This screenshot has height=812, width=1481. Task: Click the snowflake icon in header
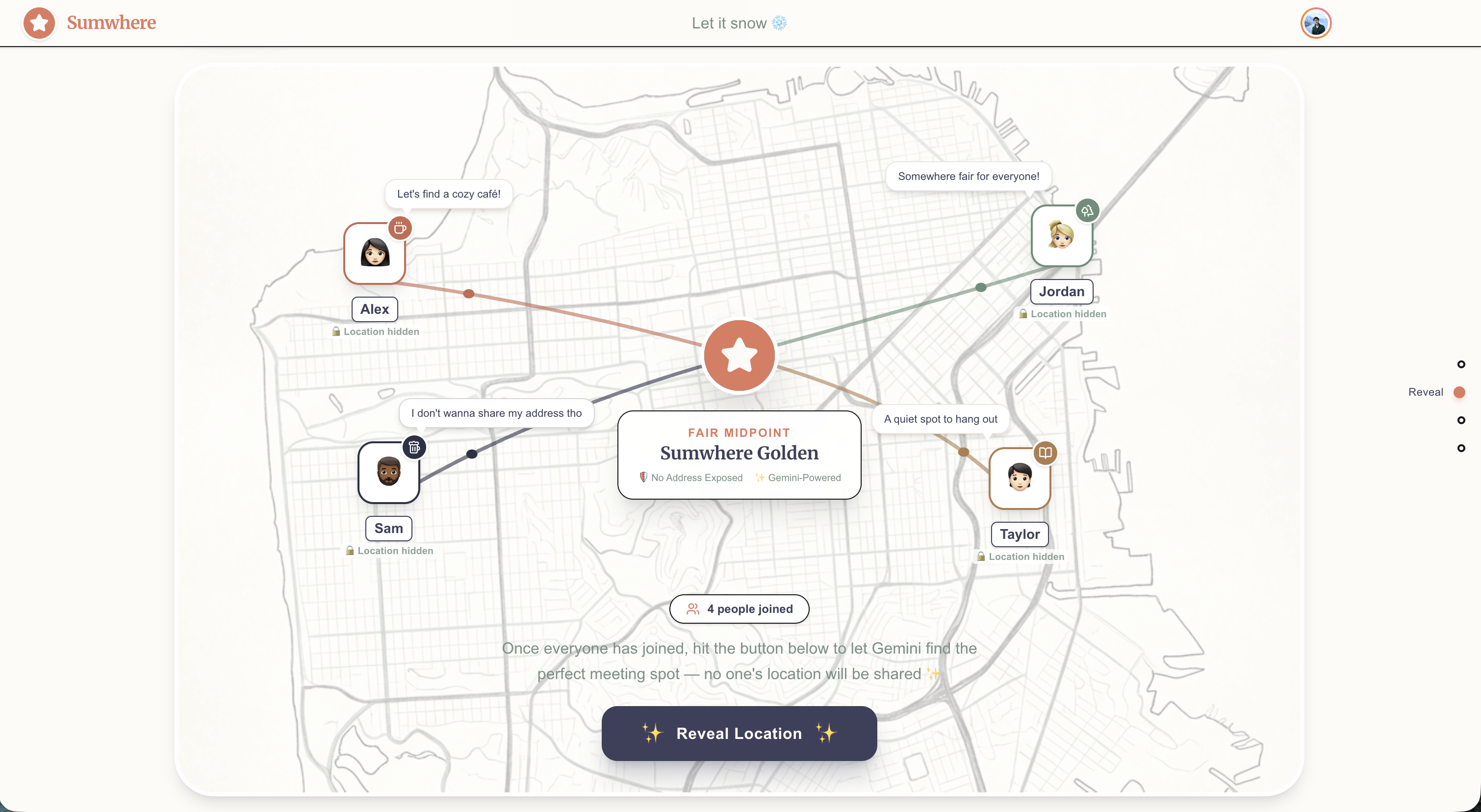(779, 23)
